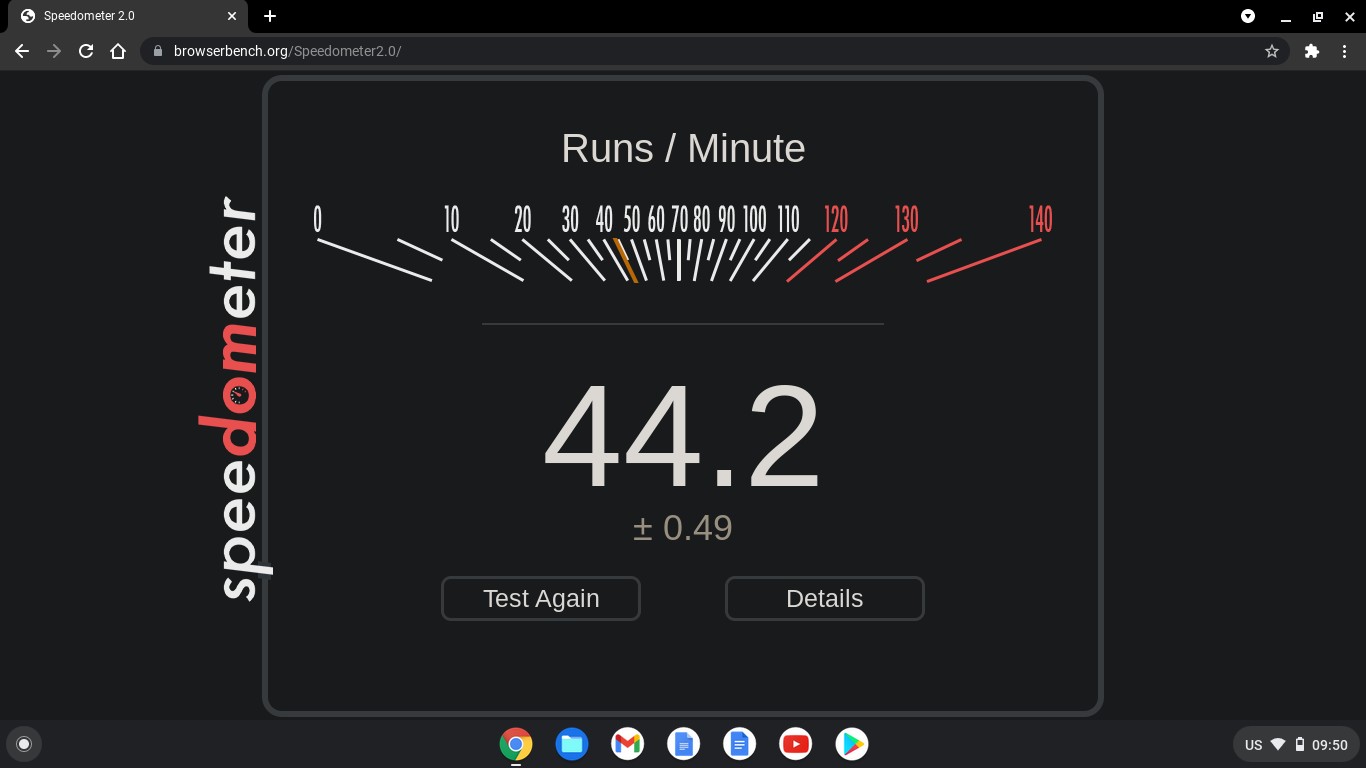Click the Runs / Minute heading
The height and width of the screenshot is (768, 1366).
[x=683, y=148]
